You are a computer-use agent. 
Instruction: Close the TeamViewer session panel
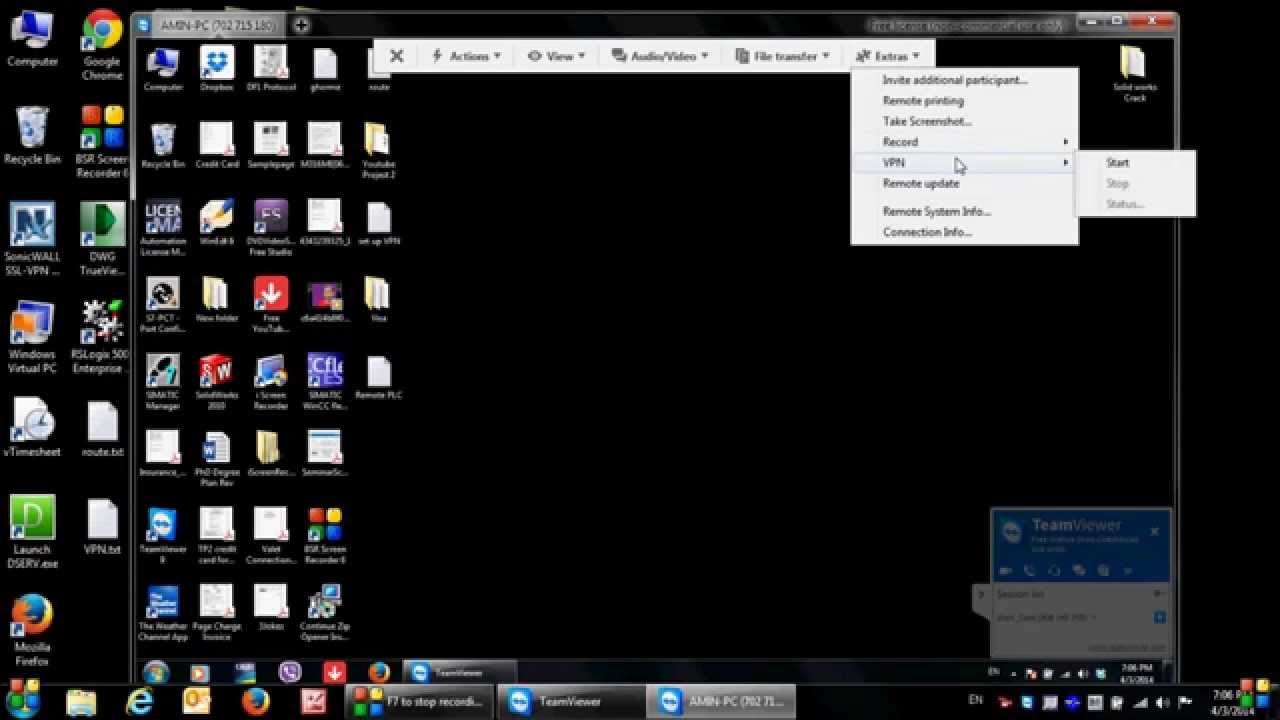pos(1154,531)
